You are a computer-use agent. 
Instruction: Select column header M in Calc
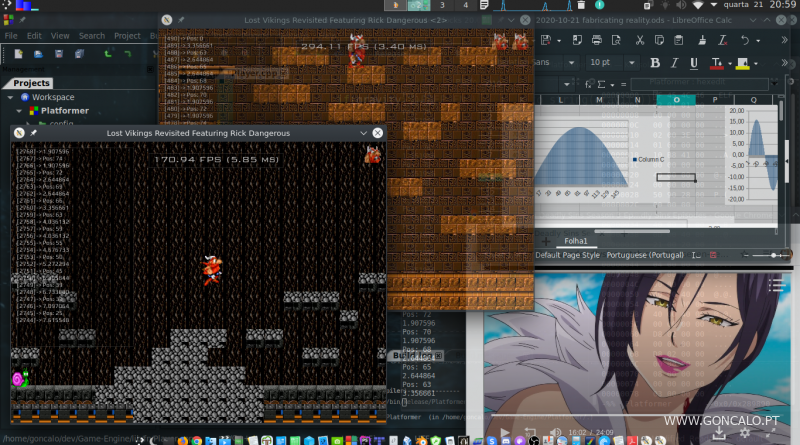click(x=599, y=100)
